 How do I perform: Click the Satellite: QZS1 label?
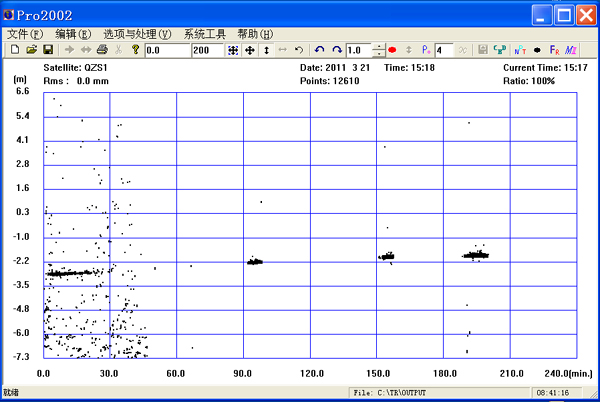(x=75, y=68)
